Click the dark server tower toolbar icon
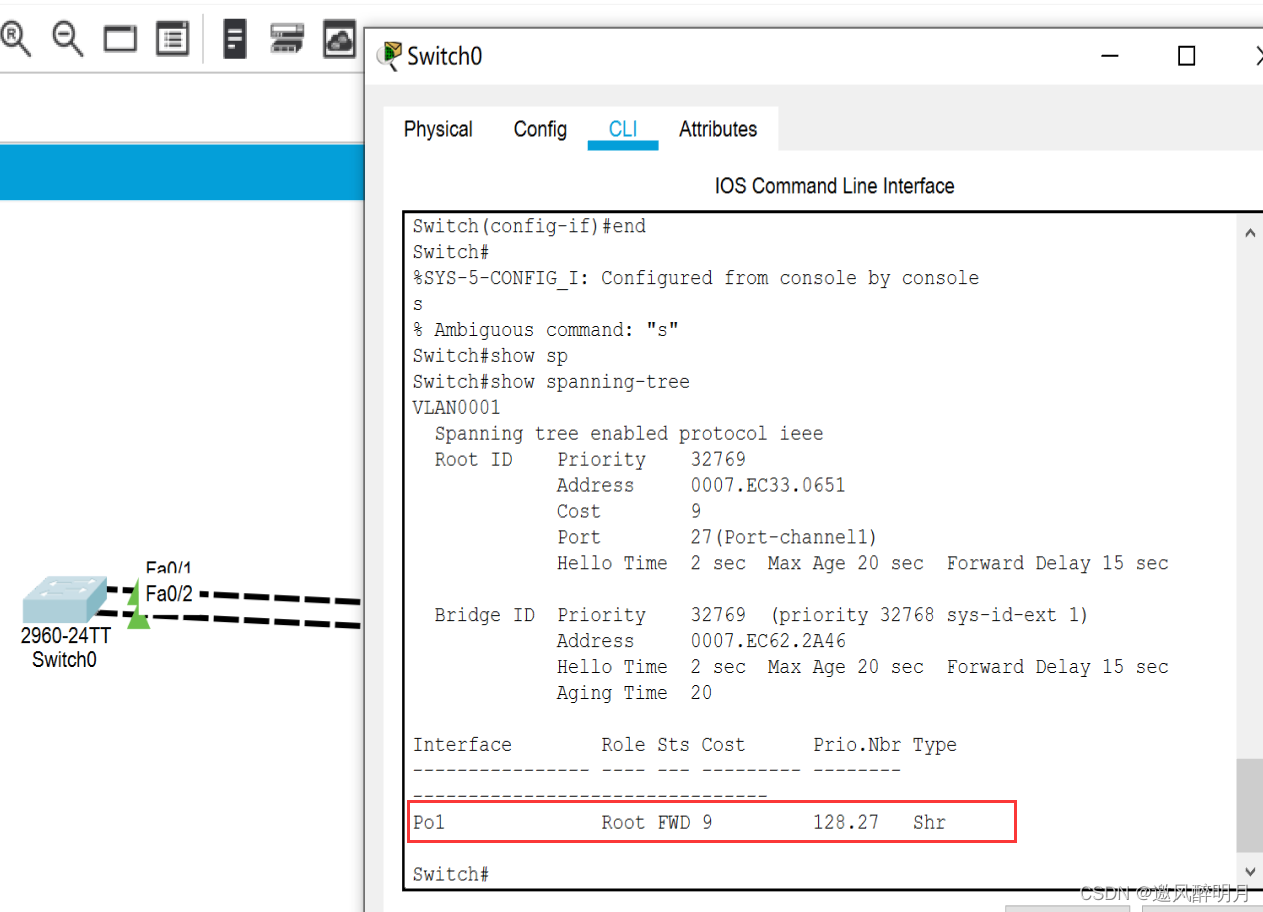 [x=235, y=39]
